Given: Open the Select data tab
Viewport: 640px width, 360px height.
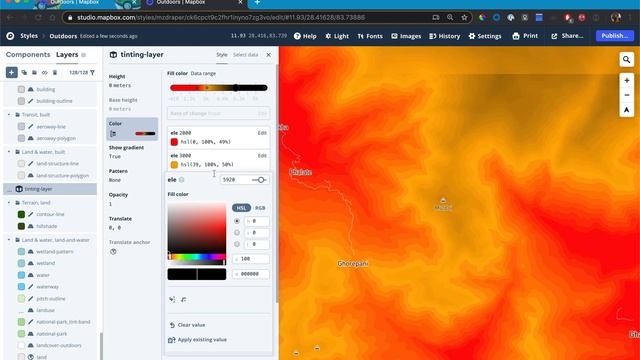Looking at the screenshot, I should click(245, 55).
